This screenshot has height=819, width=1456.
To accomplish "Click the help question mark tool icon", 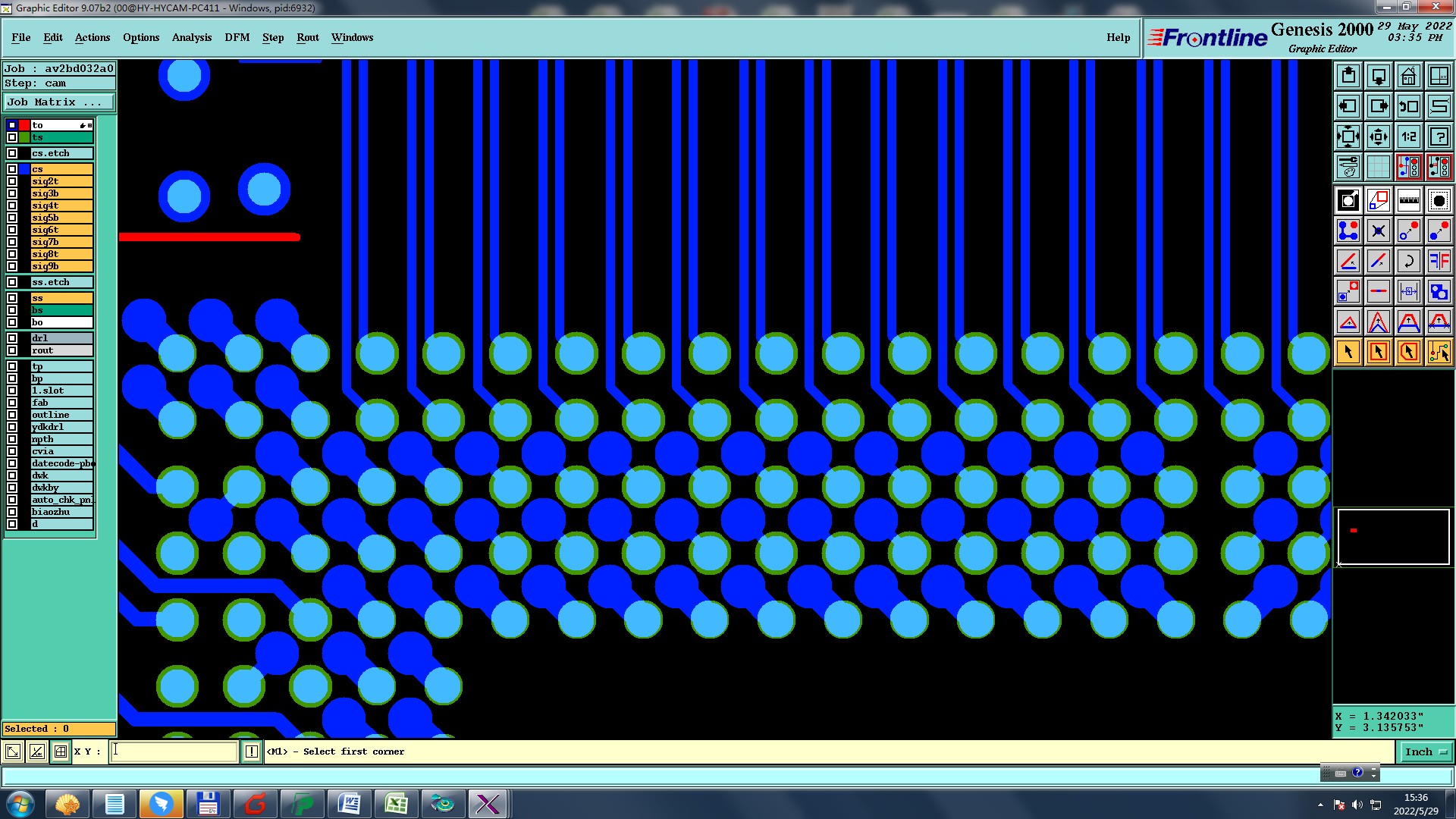I will [1439, 136].
